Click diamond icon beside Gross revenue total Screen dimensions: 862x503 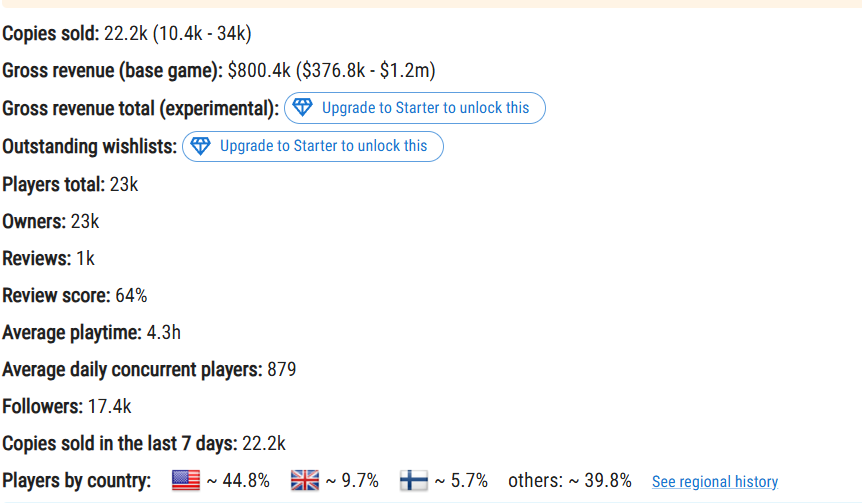[302, 107]
